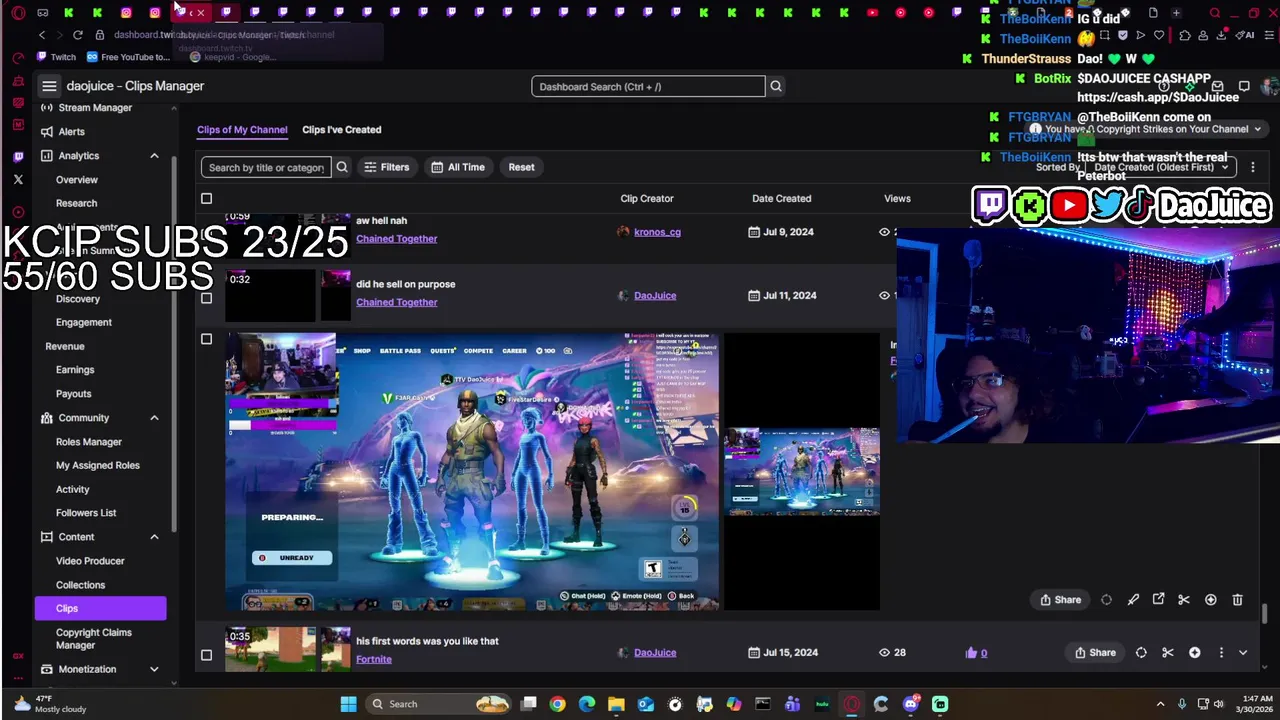1280x720 pixels.
Task: Open File Explorer from the taskbar
Action: pyautogui.click(x=616, y=704)
